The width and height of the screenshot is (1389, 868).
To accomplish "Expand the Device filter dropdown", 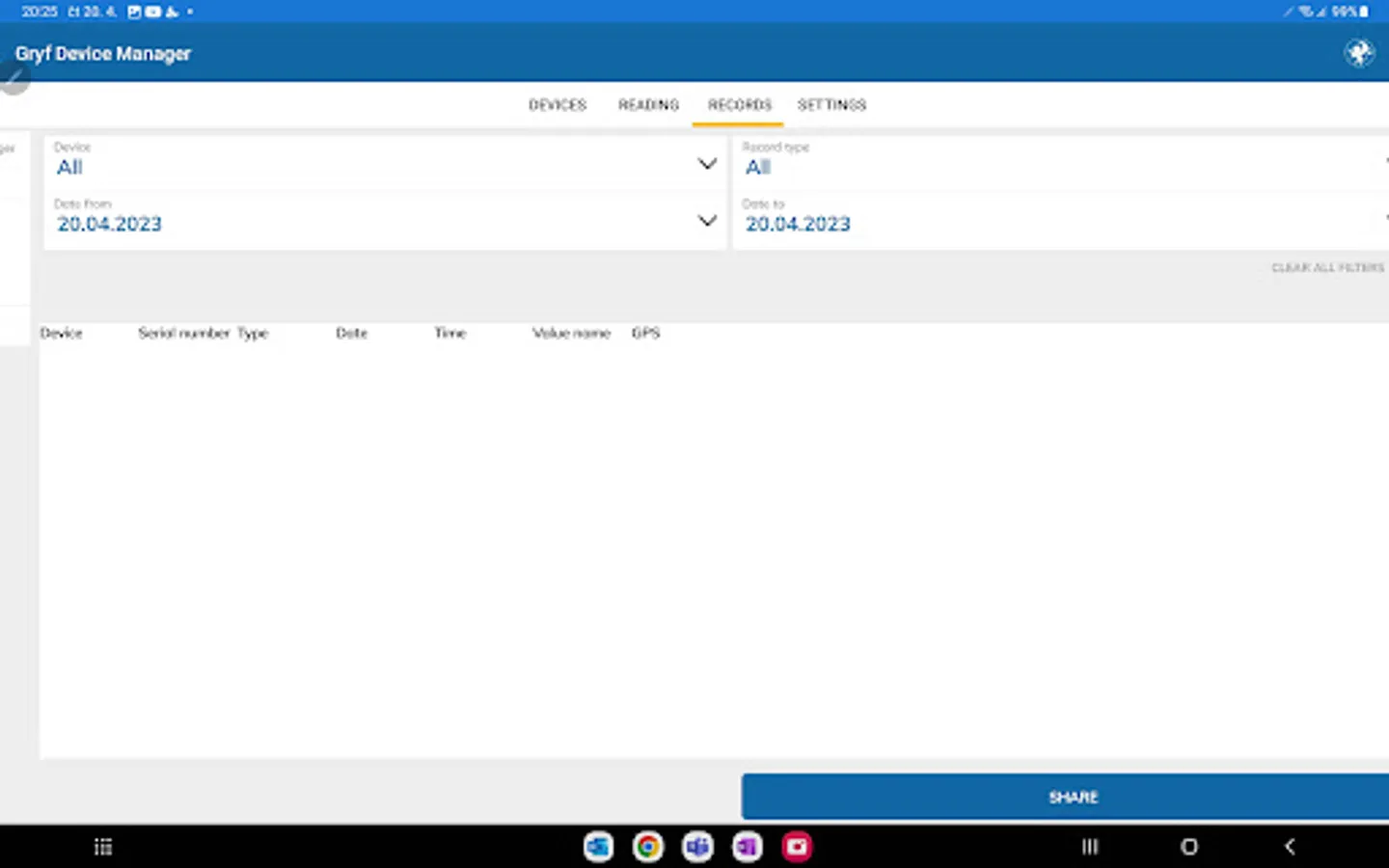I will [x=385, y=163].
